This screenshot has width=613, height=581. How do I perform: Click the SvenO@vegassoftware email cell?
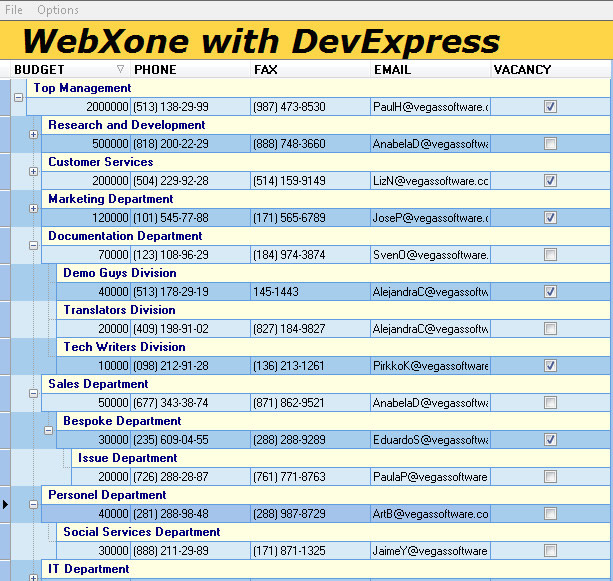tap(430, 255)
